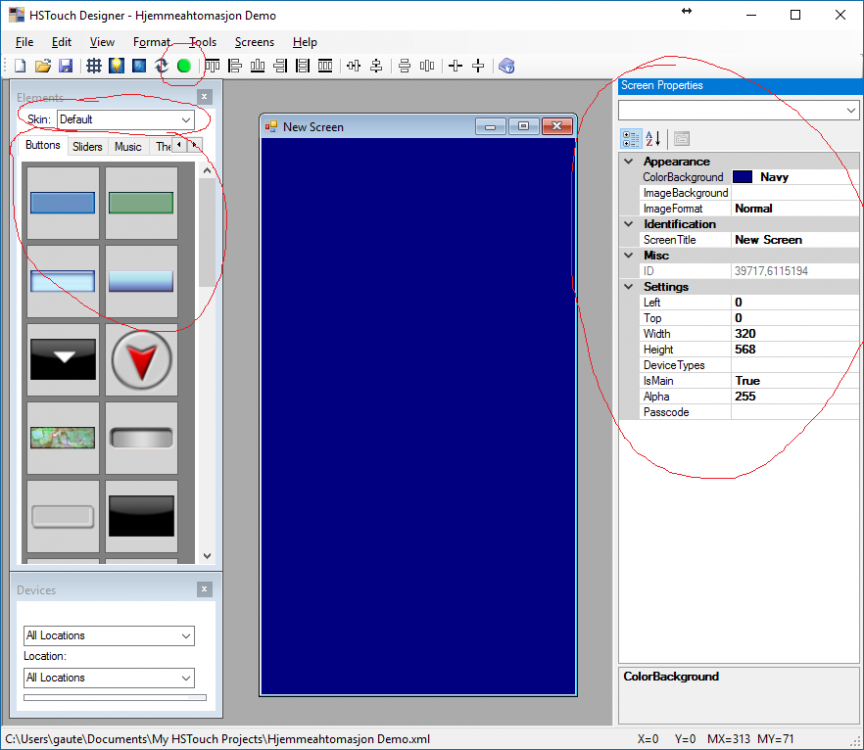The height and width of the screenshot is (750, 864).
Task: Open the Screens menu
Action: pos(254,42)
